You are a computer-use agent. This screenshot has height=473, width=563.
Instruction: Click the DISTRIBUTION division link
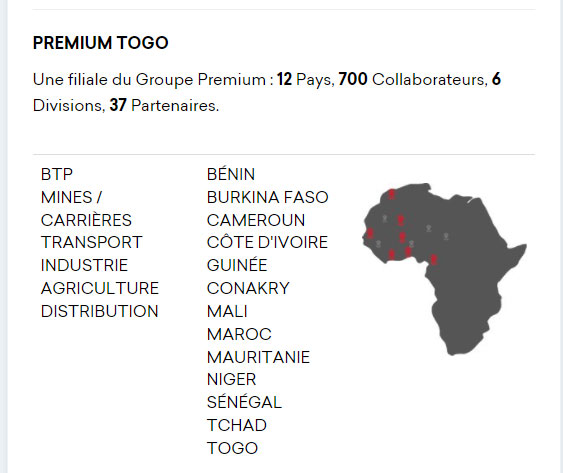[x=99, y=311]
